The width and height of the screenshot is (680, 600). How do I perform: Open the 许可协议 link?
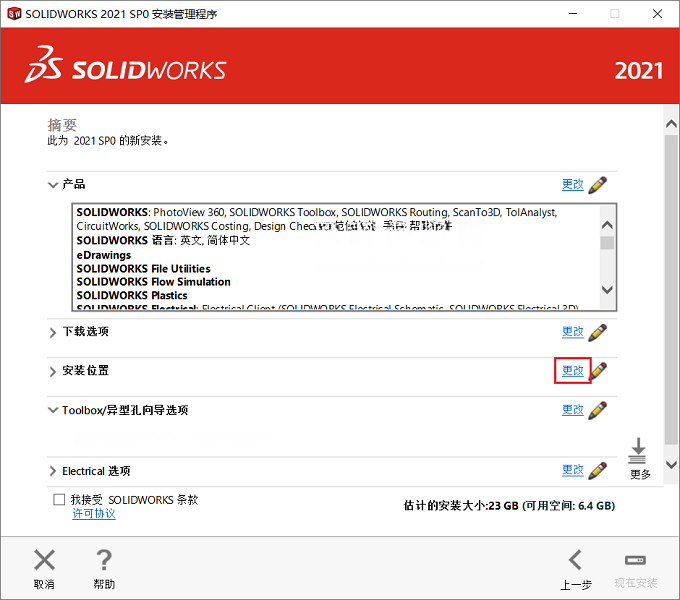coord(94,514)
